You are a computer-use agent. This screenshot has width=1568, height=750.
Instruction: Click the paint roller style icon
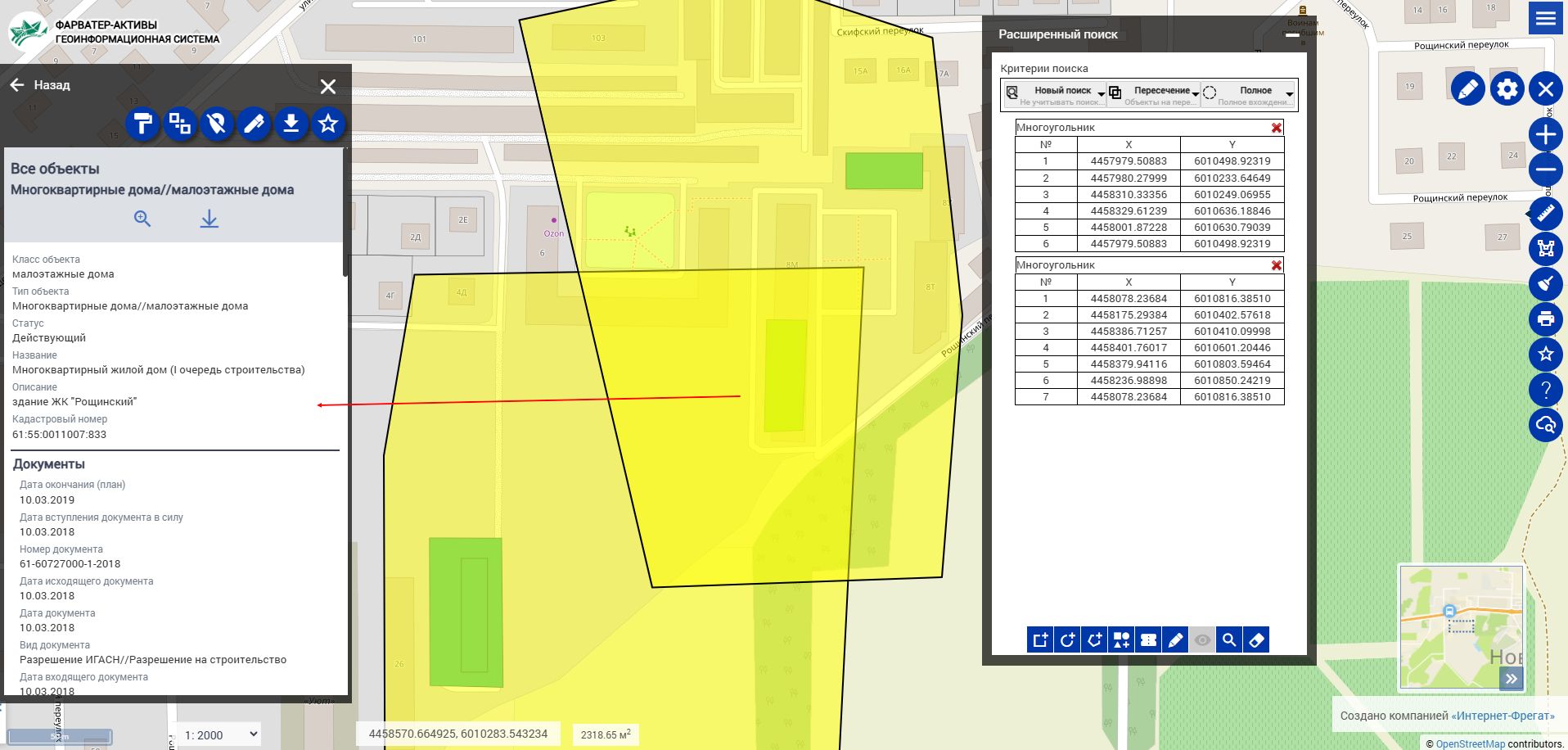142,124
